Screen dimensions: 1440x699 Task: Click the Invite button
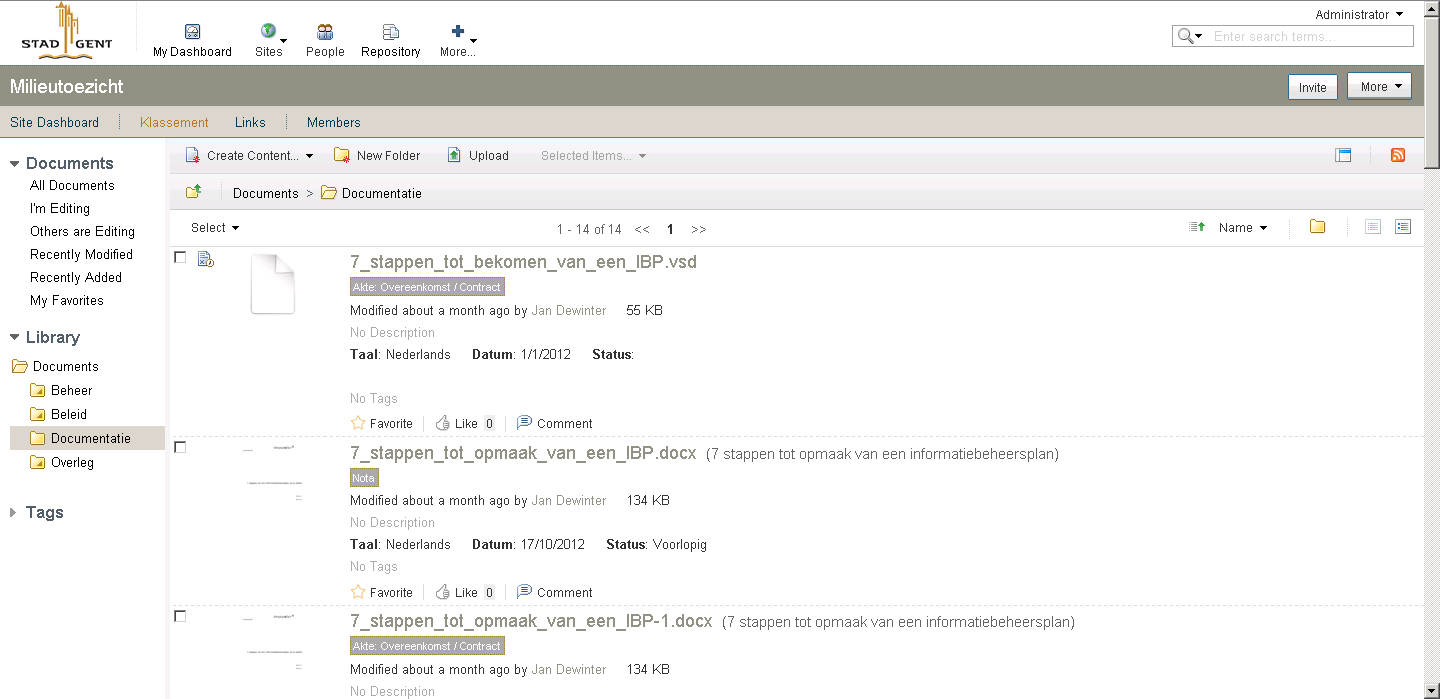click(x=1313, y=87)
